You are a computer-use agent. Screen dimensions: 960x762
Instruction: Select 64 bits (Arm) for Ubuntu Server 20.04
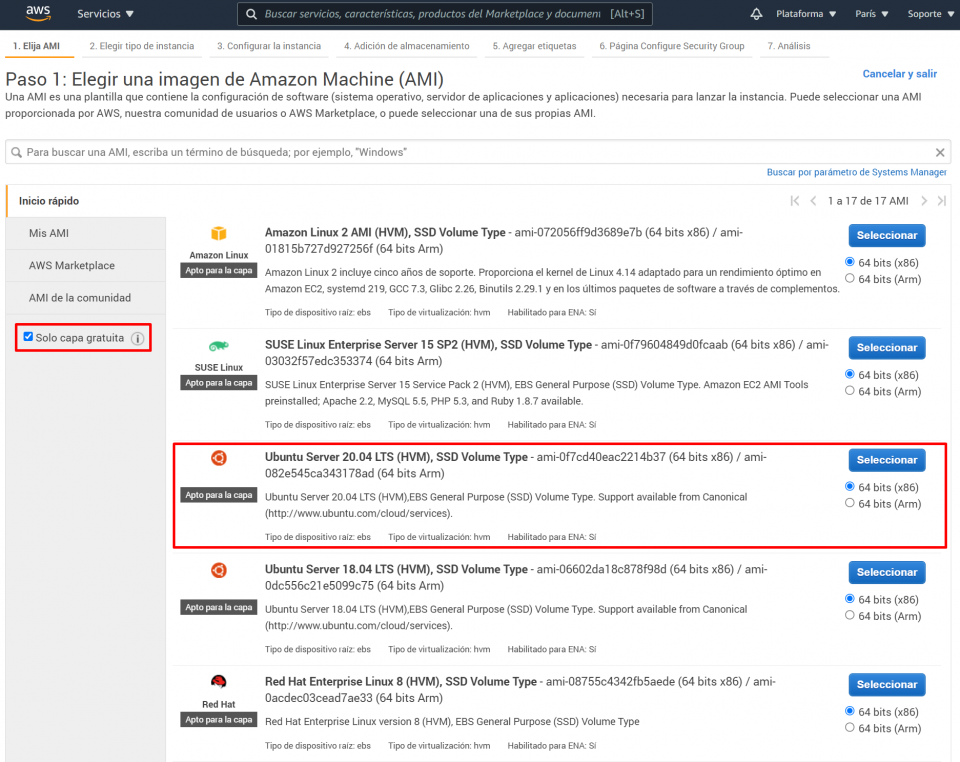pos(848,503)
